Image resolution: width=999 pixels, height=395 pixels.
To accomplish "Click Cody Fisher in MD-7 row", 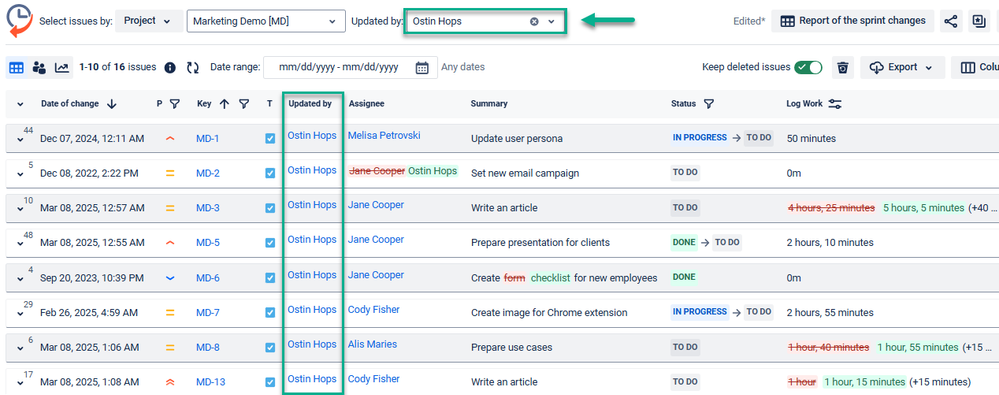I will 374,310.
